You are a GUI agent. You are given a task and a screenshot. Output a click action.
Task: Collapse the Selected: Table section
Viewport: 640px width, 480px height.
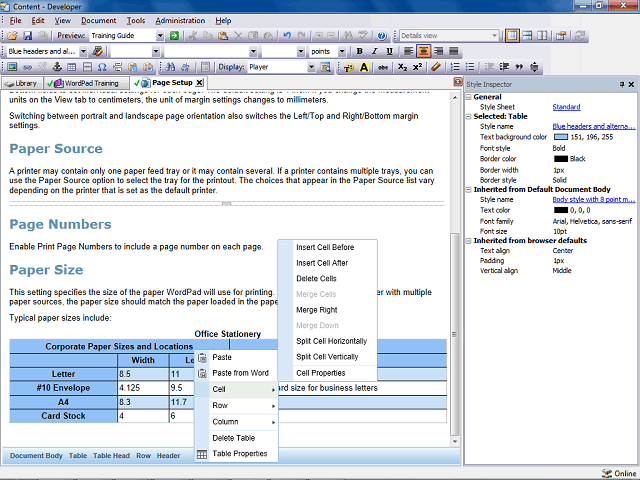pos(469,116)
